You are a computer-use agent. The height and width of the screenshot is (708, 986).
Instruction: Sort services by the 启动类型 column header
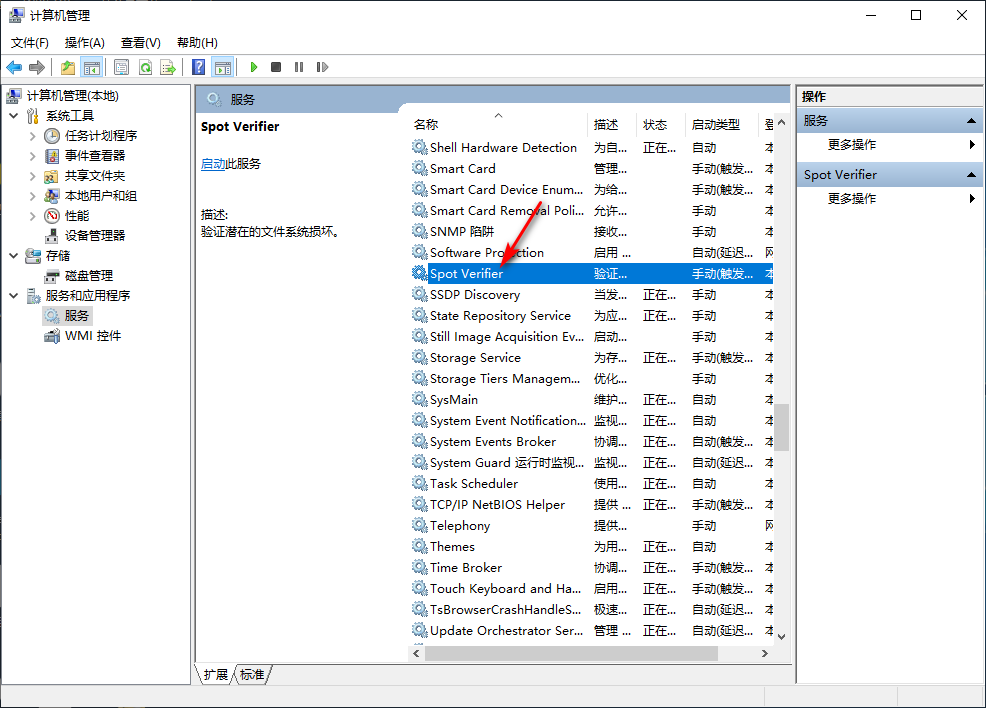716,125
